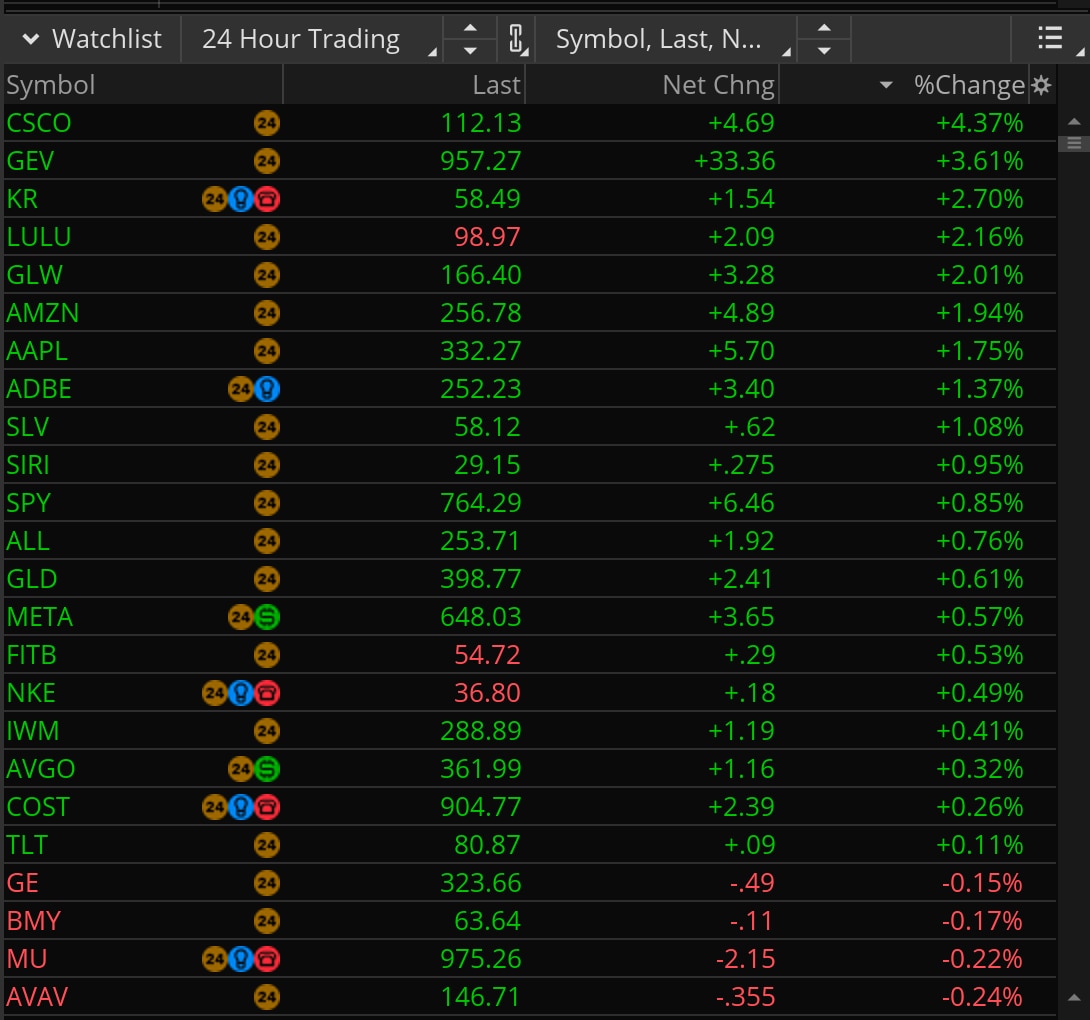The image size is (1090, 1020).
Task: Select the IWM symbol
Action: (x=33, y=731)
